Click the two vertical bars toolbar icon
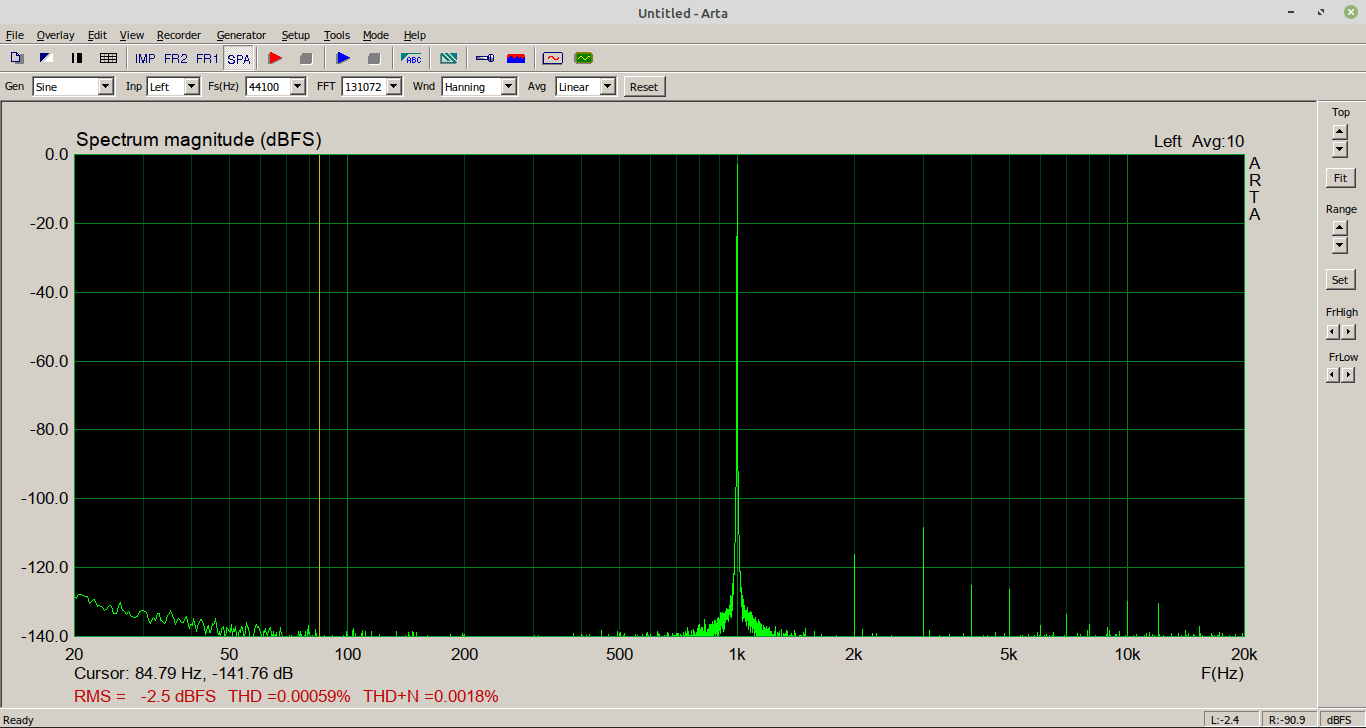 (77, 58)
